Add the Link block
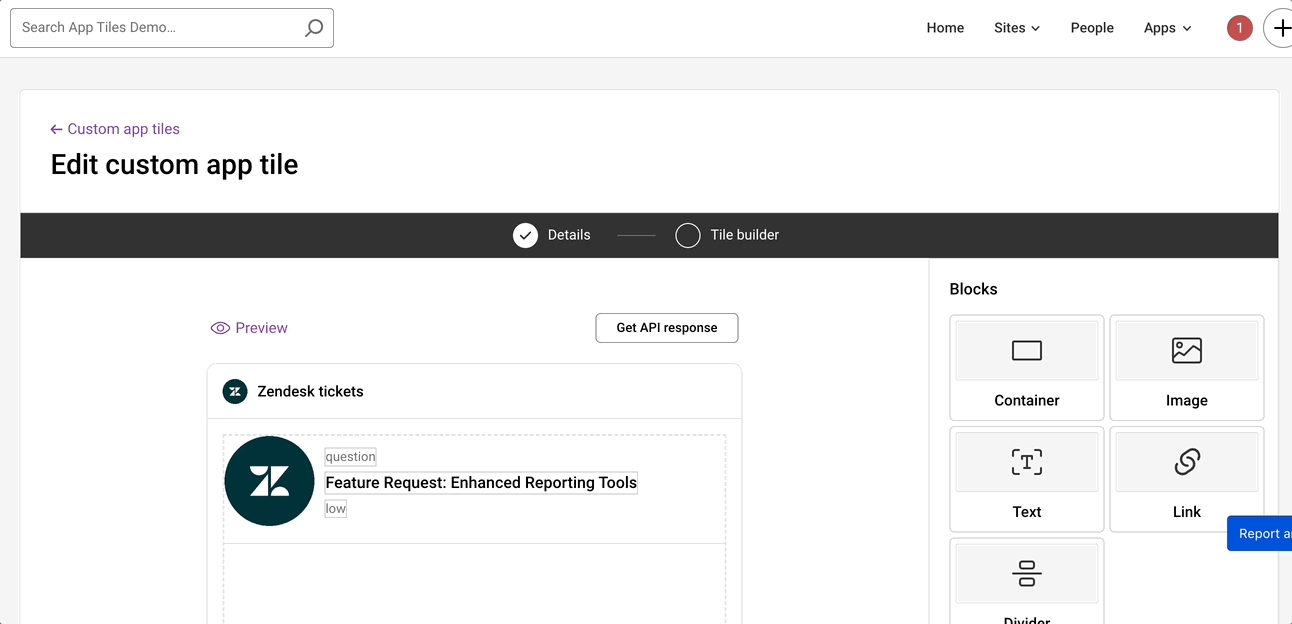 1186,478
